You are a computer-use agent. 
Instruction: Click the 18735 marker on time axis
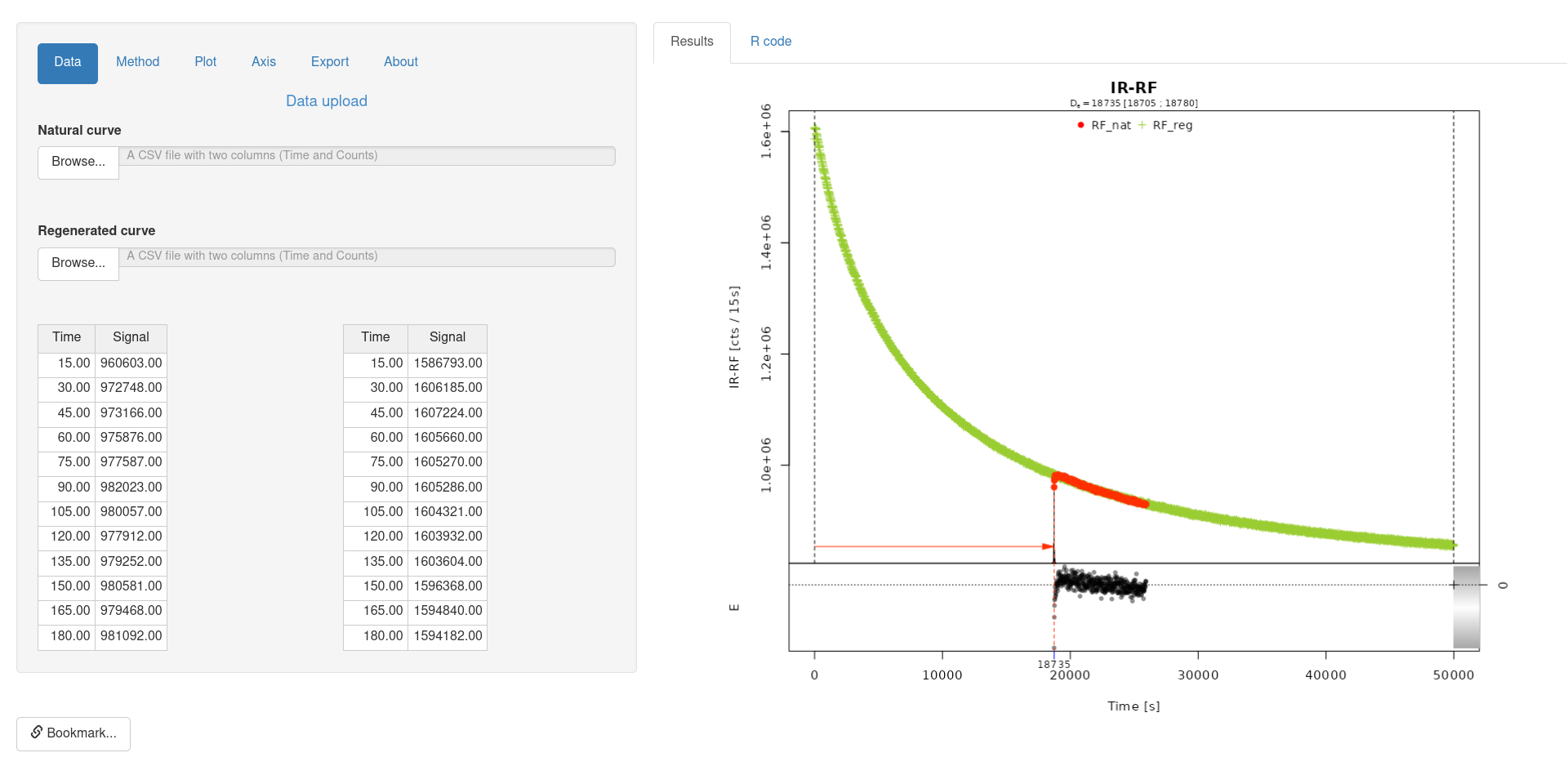tap(1053, 664)
